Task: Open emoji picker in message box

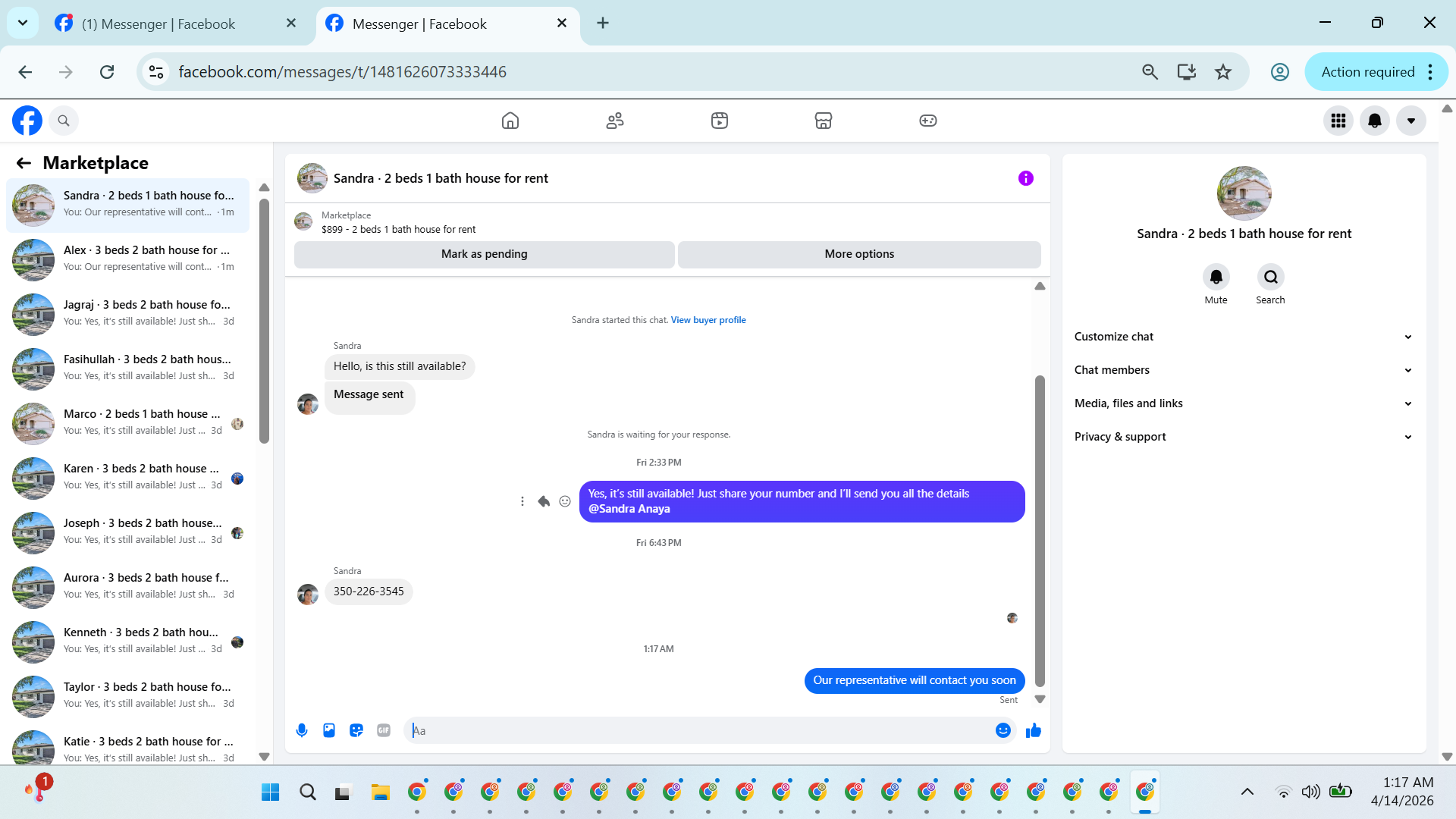Action: pos(1003,730)
